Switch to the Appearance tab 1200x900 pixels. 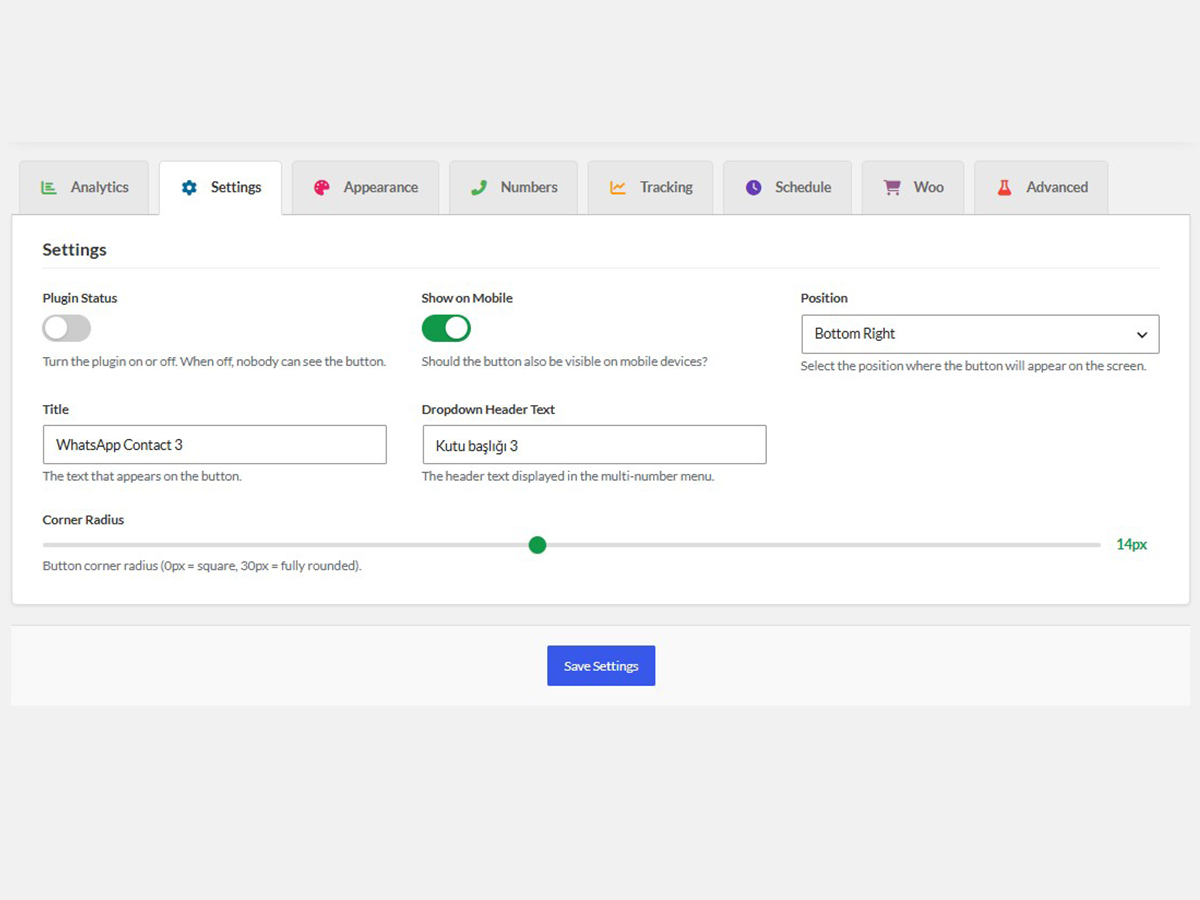pos(365,187)
